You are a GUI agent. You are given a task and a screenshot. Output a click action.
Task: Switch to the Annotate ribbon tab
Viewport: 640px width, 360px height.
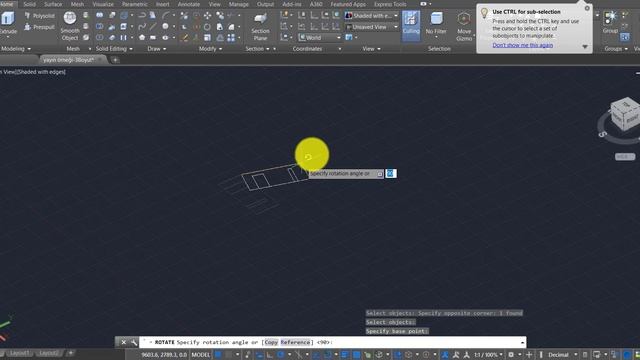click(x=189, y=4)
